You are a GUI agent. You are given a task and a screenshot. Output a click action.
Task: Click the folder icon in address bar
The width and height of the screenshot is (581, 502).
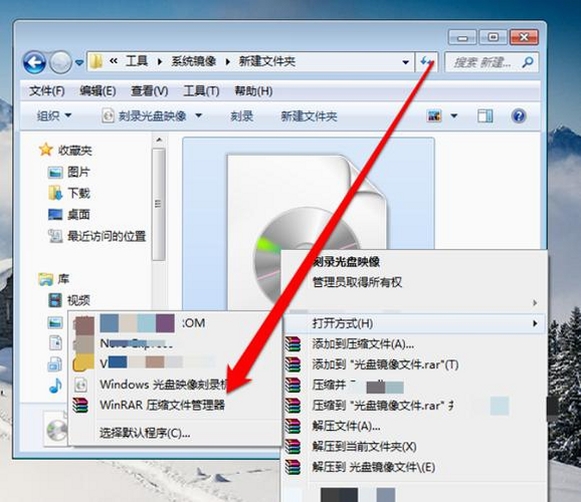click(x=96, y=61)
